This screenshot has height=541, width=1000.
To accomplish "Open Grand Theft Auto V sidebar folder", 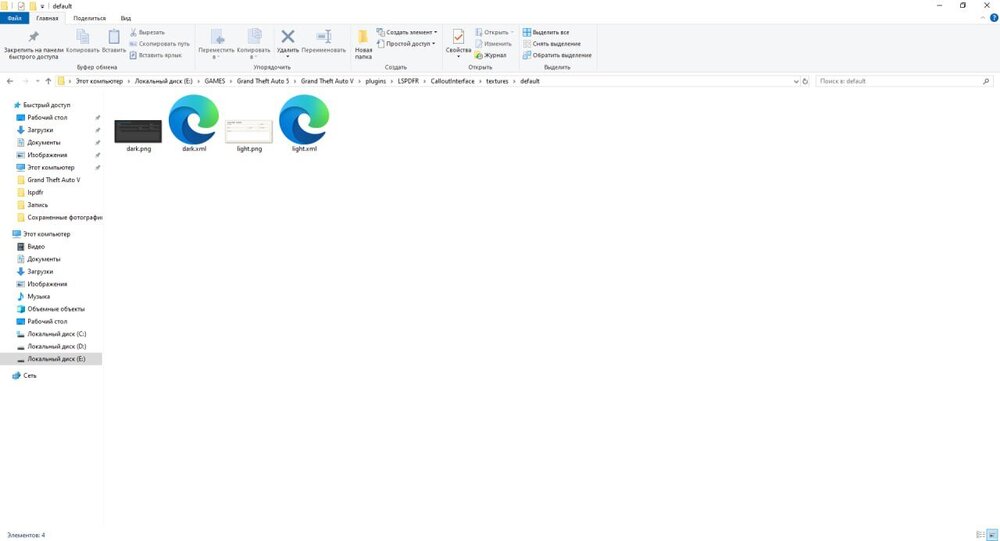I will tap(54, 180).
